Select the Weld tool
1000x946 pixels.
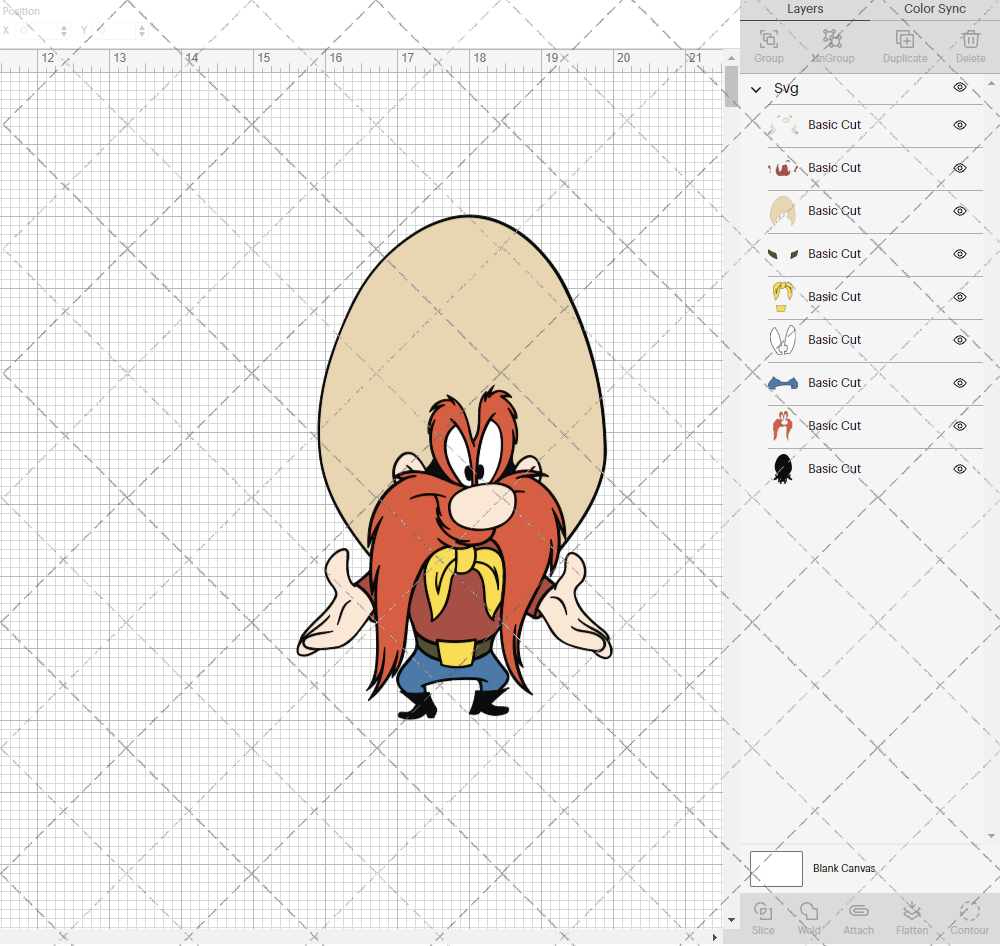(x=809, y=911)
